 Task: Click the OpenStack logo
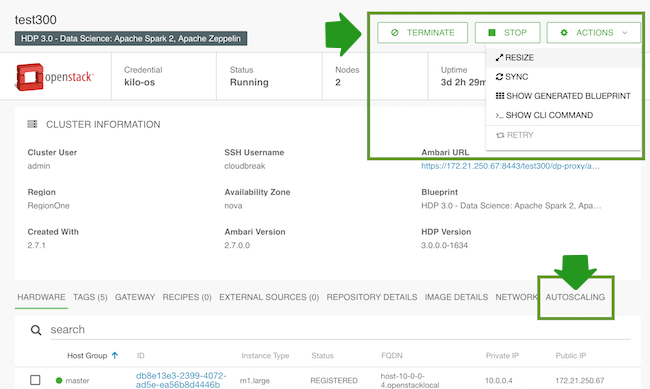click(55, 77)
